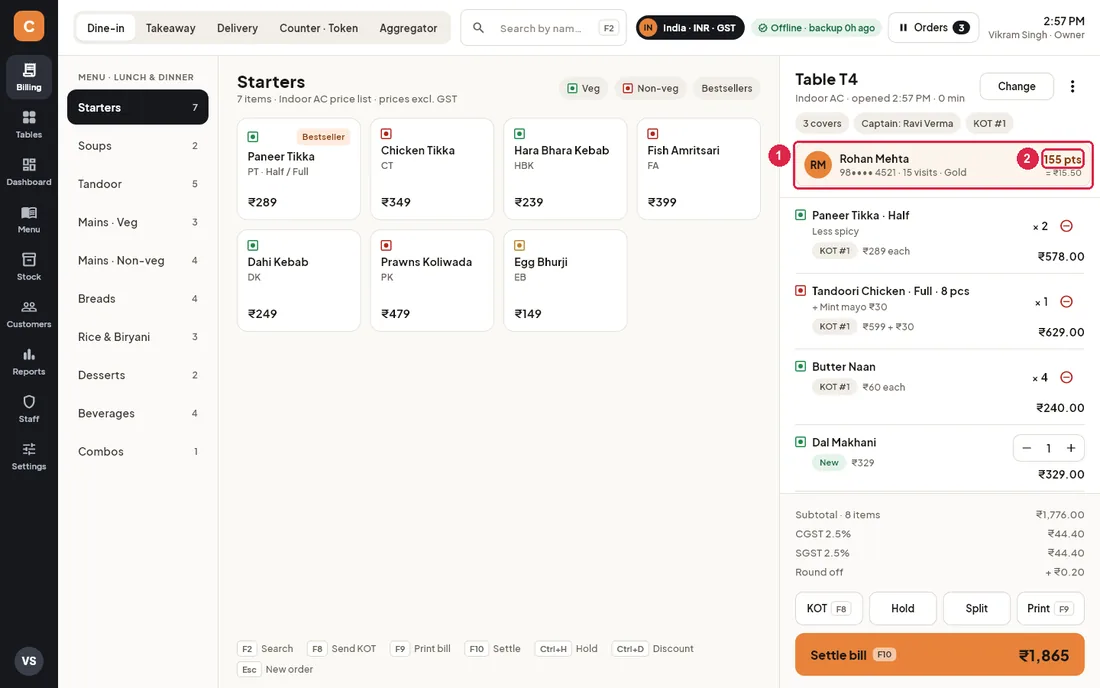Switch to the Aggregator tab

coord(408,28)
